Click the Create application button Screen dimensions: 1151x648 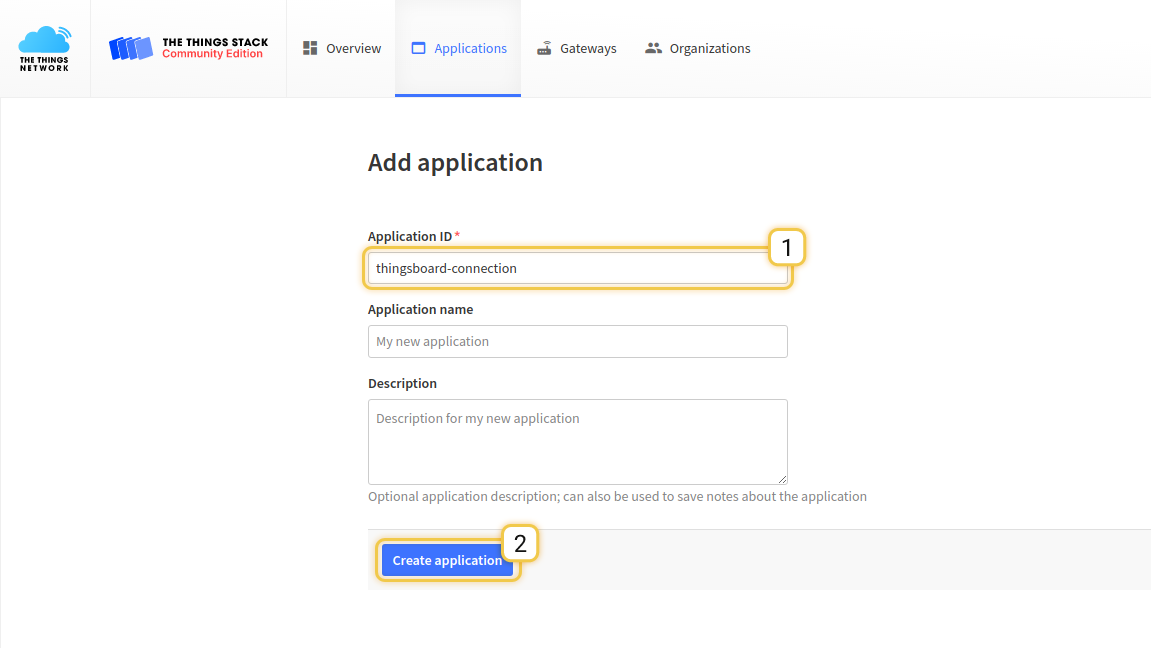pos(447,561)
